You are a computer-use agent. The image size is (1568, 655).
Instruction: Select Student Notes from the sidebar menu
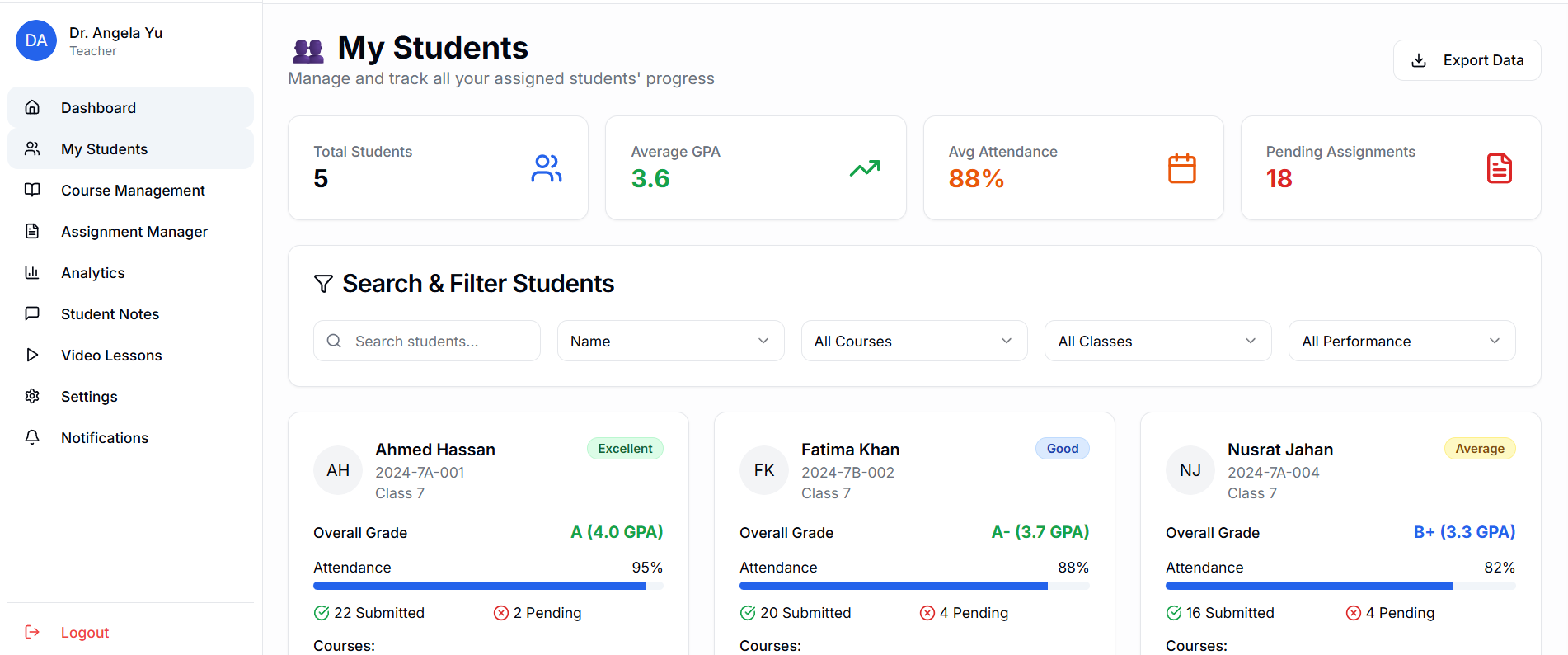[x=110, y=313]
